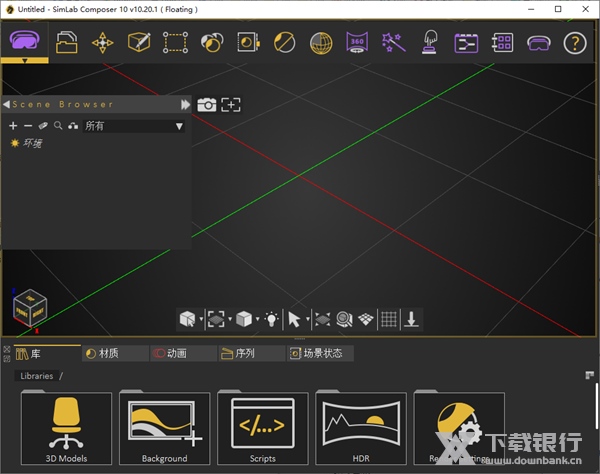Click the plus button in Scene Browser

(x=13, y=126)
